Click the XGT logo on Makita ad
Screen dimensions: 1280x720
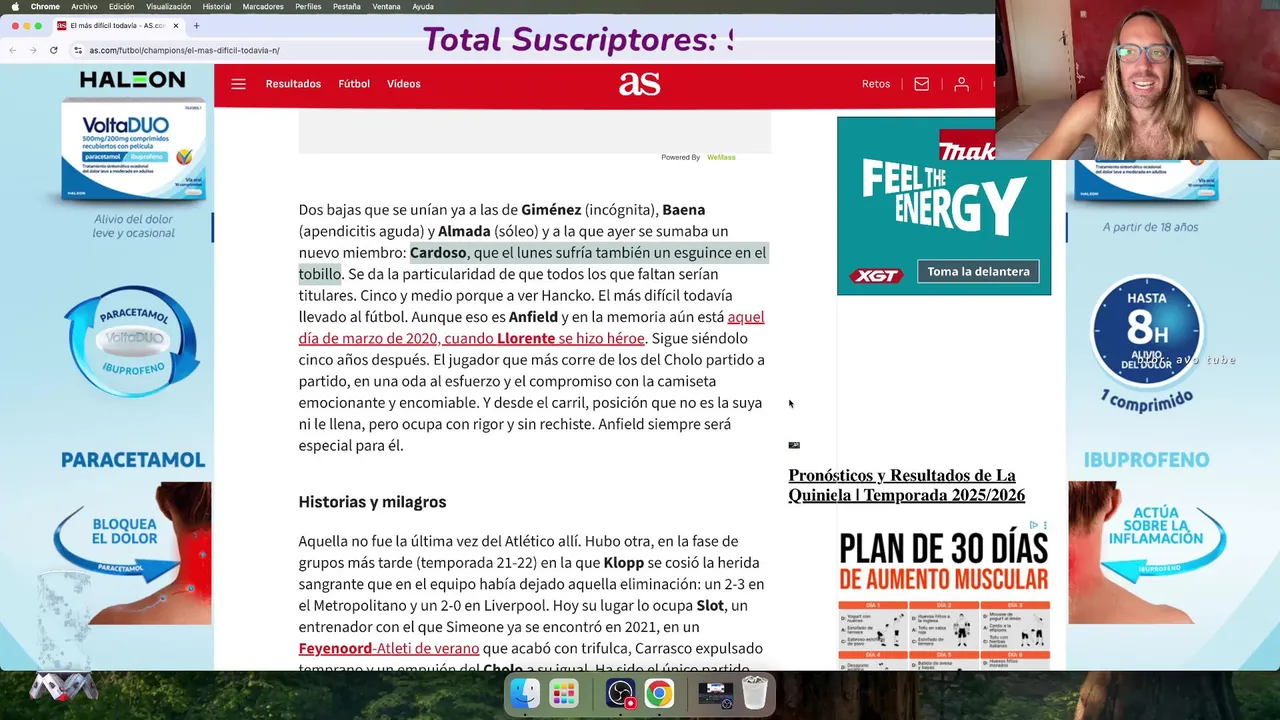[876, 275]
